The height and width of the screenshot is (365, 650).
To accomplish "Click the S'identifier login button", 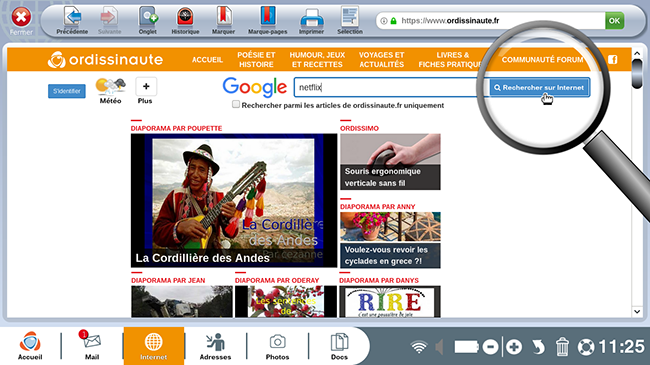I will [x=67, y=91].
